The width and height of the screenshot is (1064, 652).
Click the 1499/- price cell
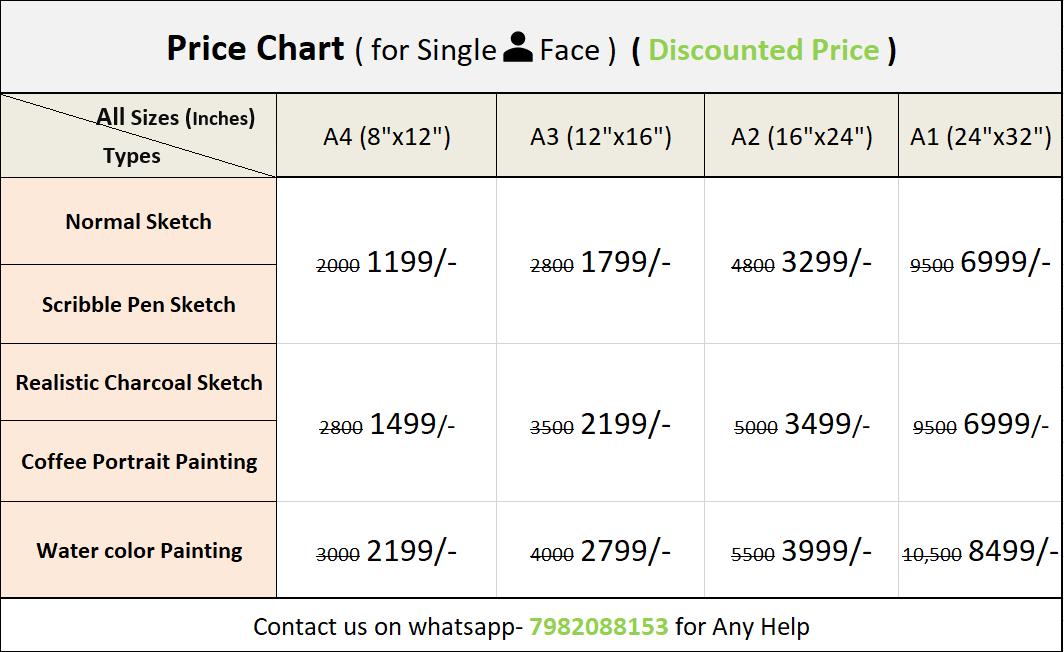point(387,424)
